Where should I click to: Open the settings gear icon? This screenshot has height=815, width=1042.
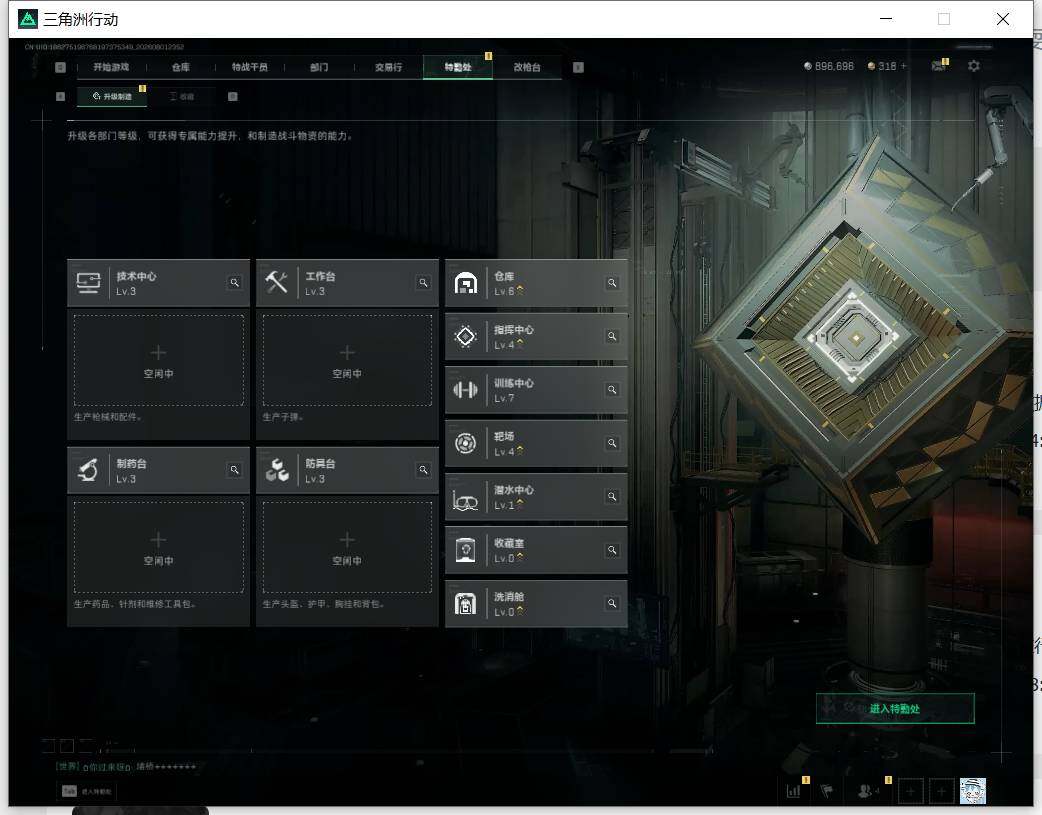point(974,66)
